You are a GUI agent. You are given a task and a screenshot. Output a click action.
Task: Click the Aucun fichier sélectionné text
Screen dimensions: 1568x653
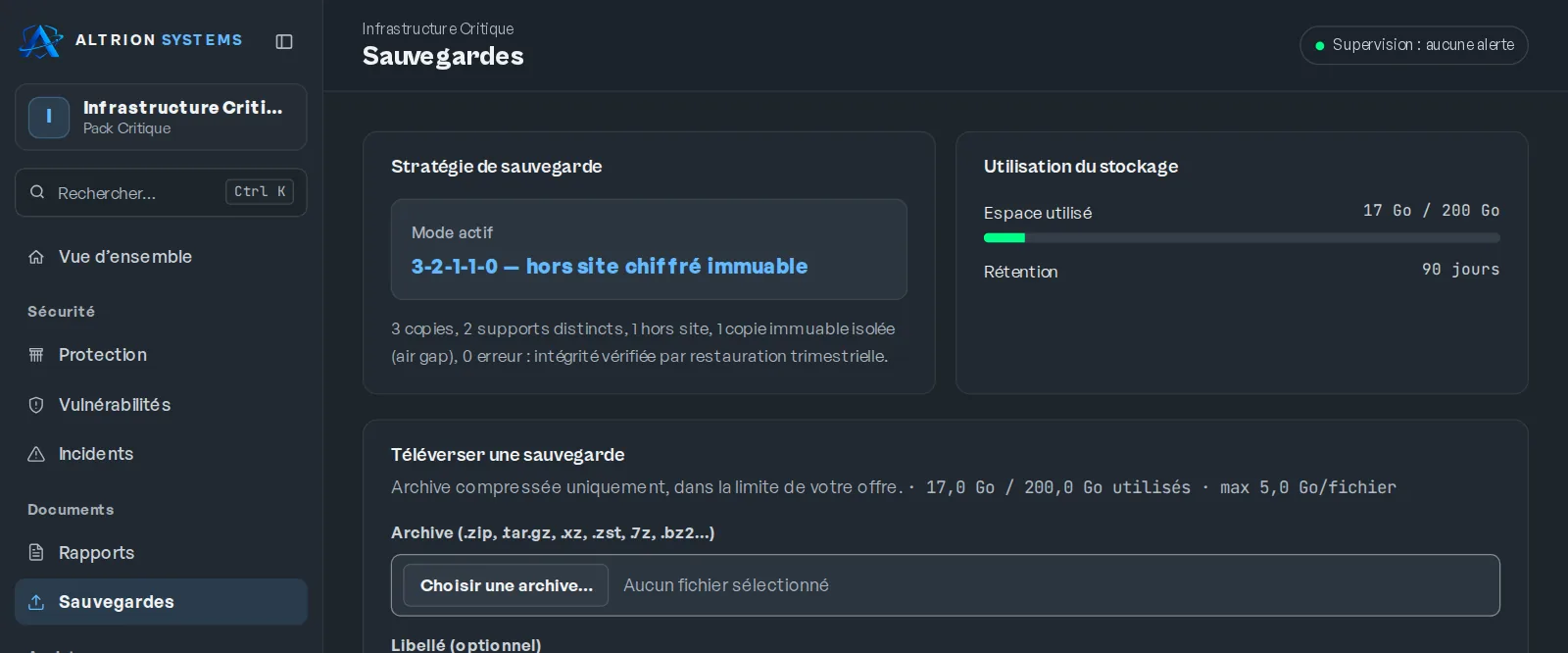[726, 585]
